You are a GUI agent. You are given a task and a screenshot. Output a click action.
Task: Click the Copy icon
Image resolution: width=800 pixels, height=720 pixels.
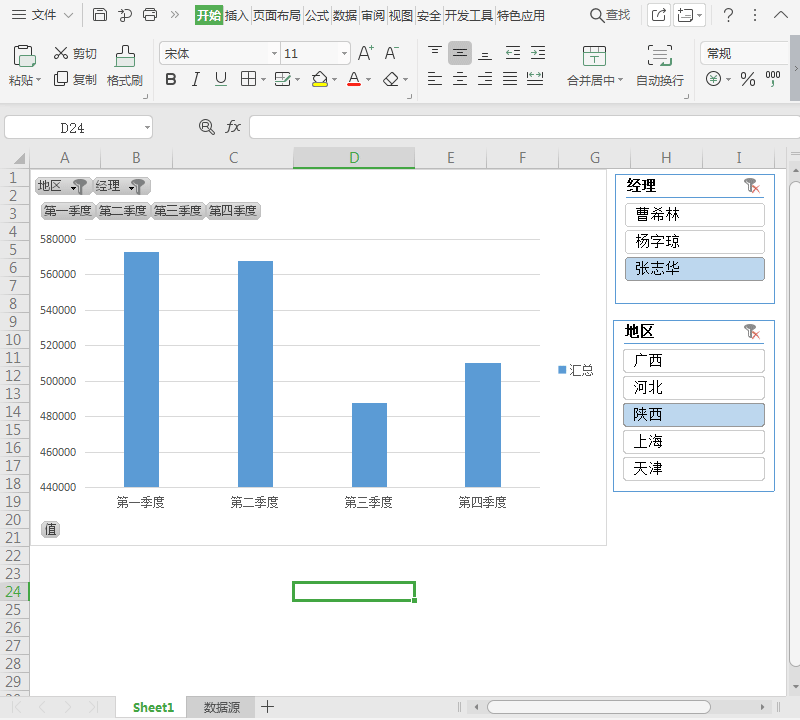pyautogui.click(x=61, y=79)
